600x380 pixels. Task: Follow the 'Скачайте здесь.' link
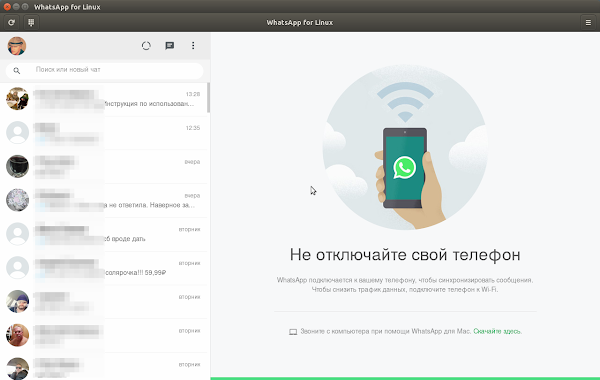click(x=497, y=331)
